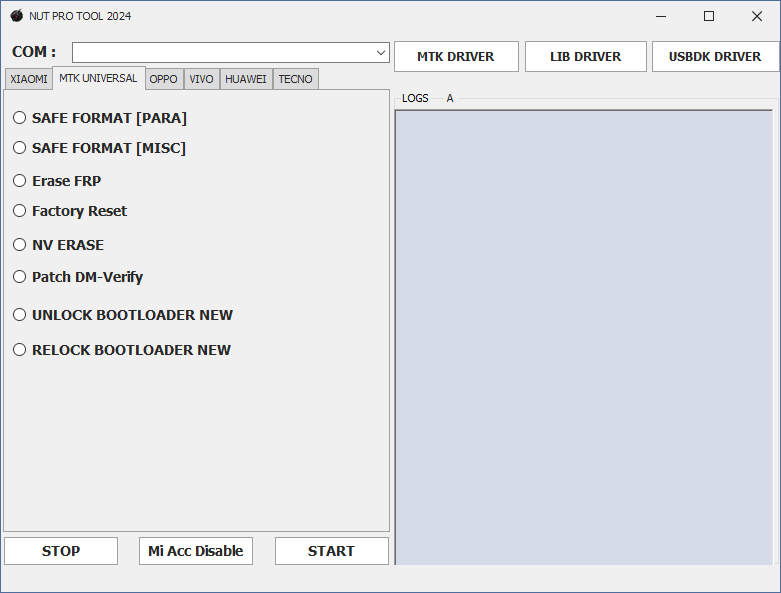Choose the Erase FRP radio button
Viewport: 781px width, 593px height.
20,181
